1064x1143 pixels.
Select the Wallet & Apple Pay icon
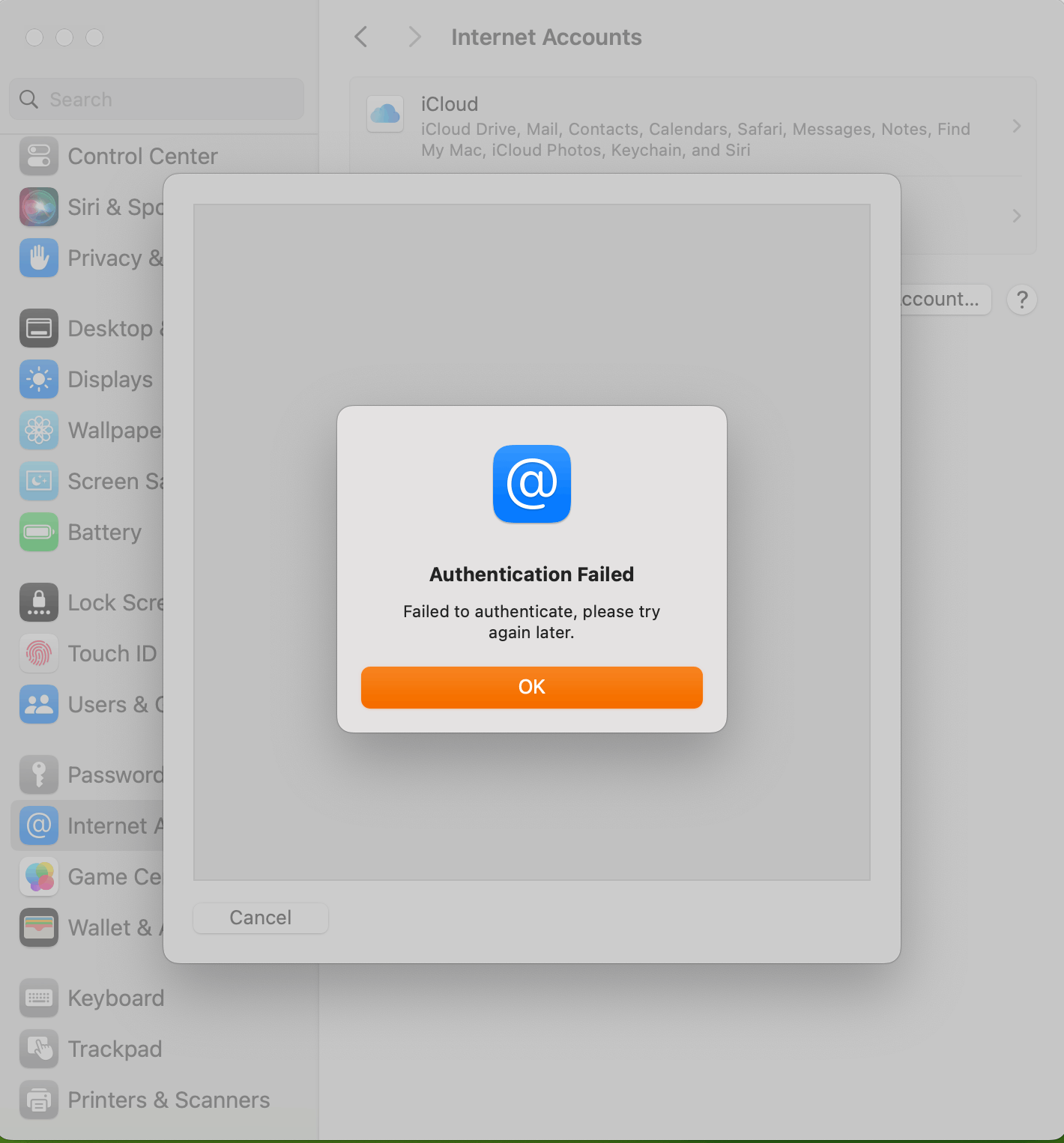coord(39,927)
